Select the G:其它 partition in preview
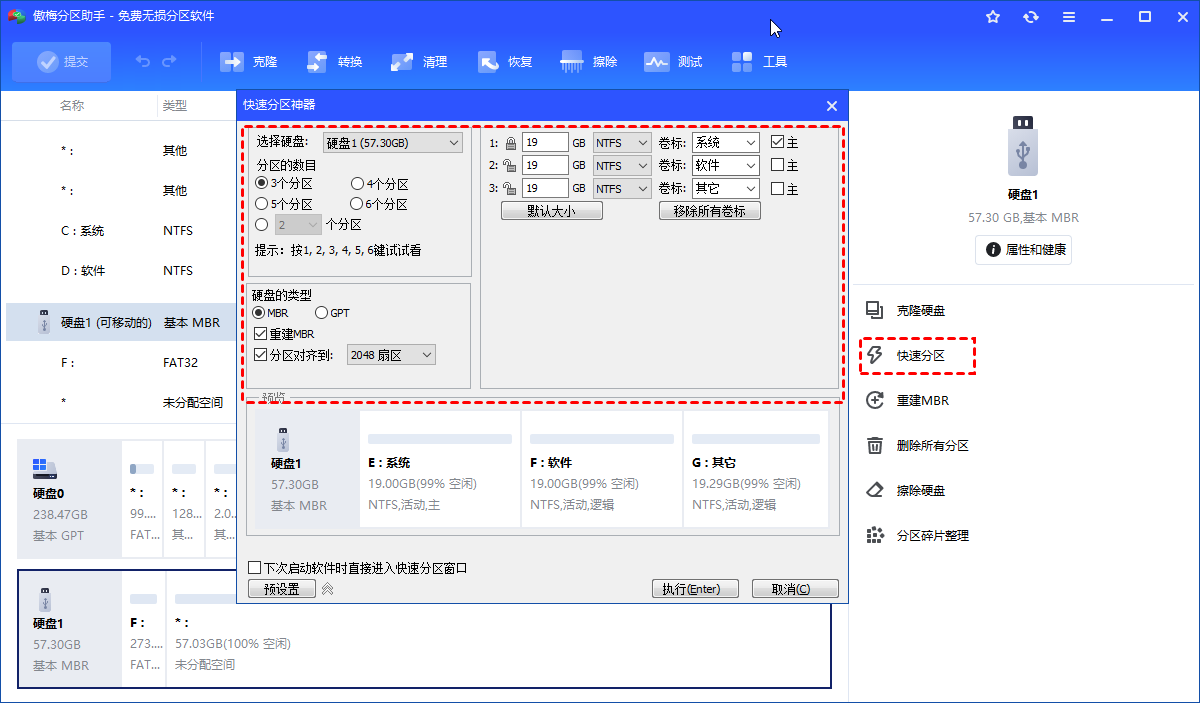The width and height of the screenshot is (1200, 703). tap(757, 469)
